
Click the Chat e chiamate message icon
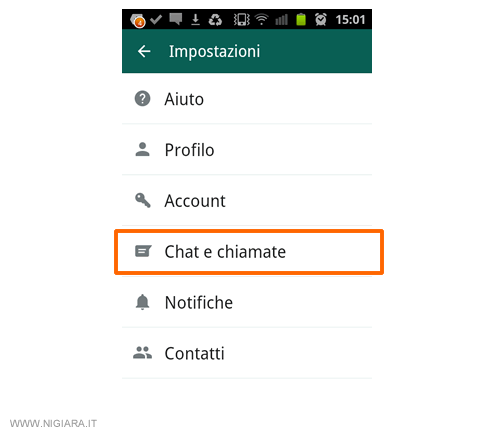pyautogui.click(x=143, y=251)
